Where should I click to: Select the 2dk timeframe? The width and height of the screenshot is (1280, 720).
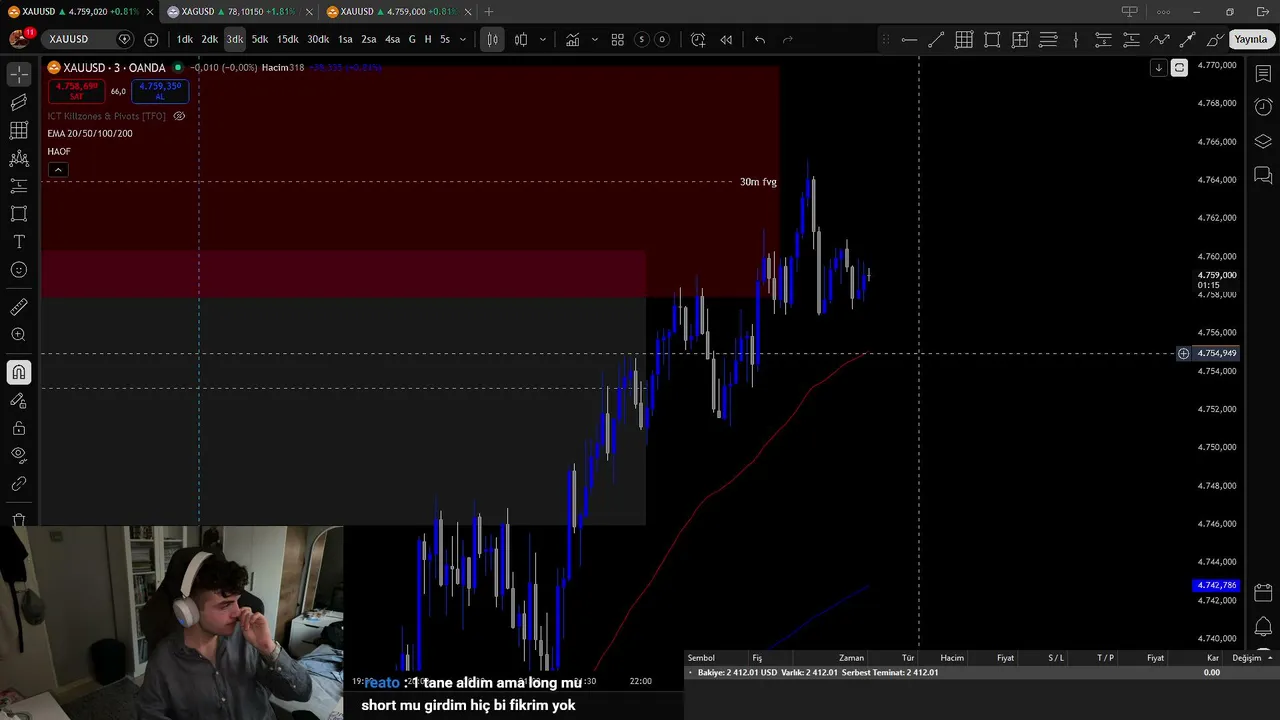pyautogui.click(x=210, y=39)
